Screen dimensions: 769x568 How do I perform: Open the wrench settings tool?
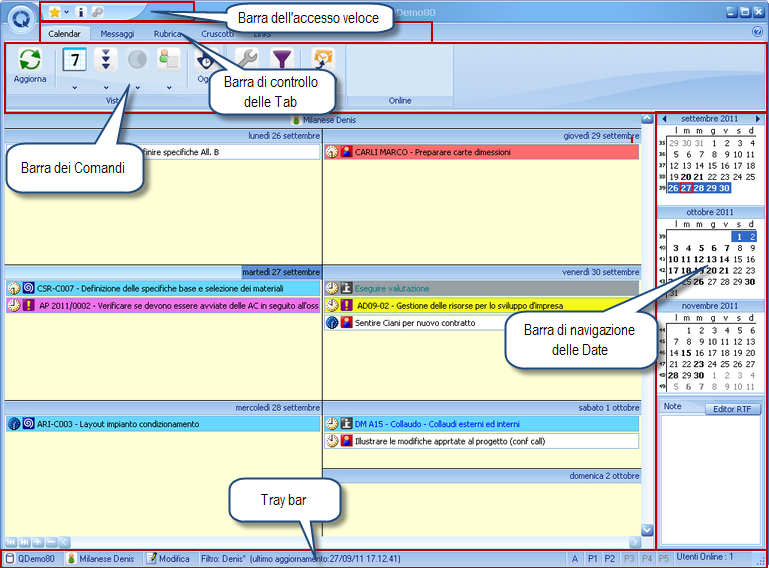(247, 58)
